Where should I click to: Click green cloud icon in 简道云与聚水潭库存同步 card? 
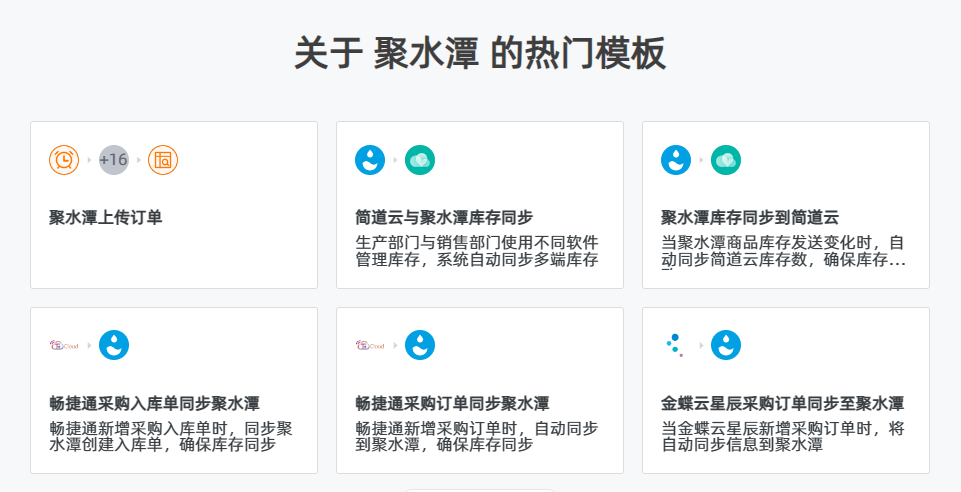pos(420,160)
